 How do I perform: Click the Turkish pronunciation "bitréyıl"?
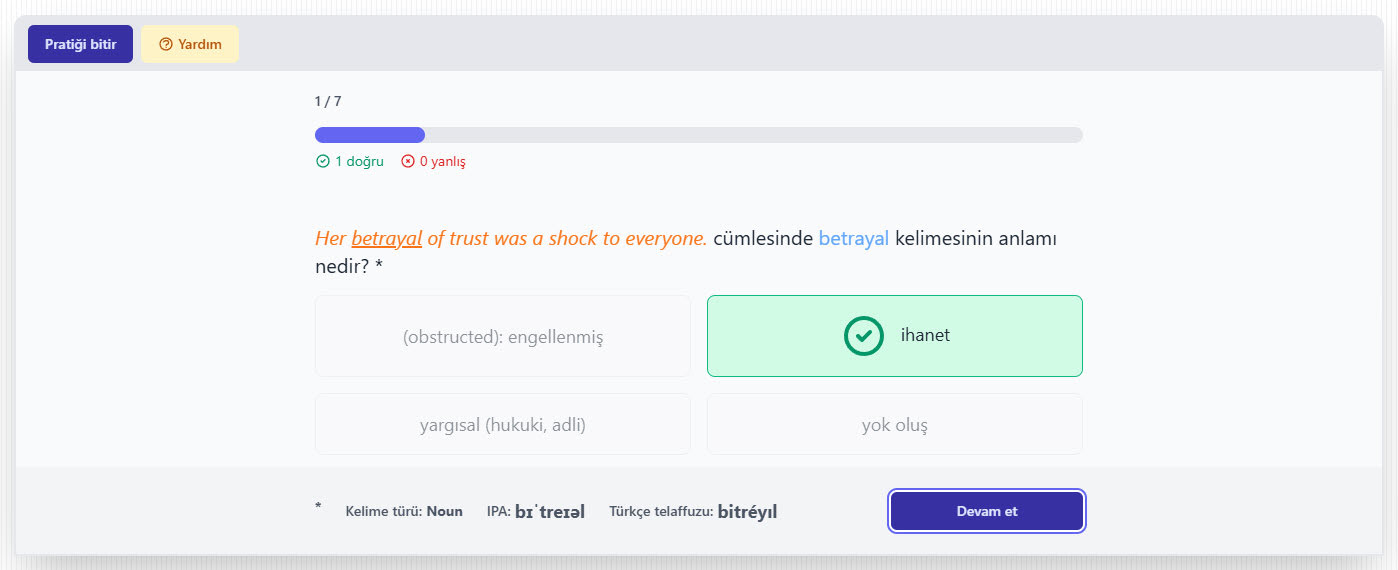[x=746, y=512]
